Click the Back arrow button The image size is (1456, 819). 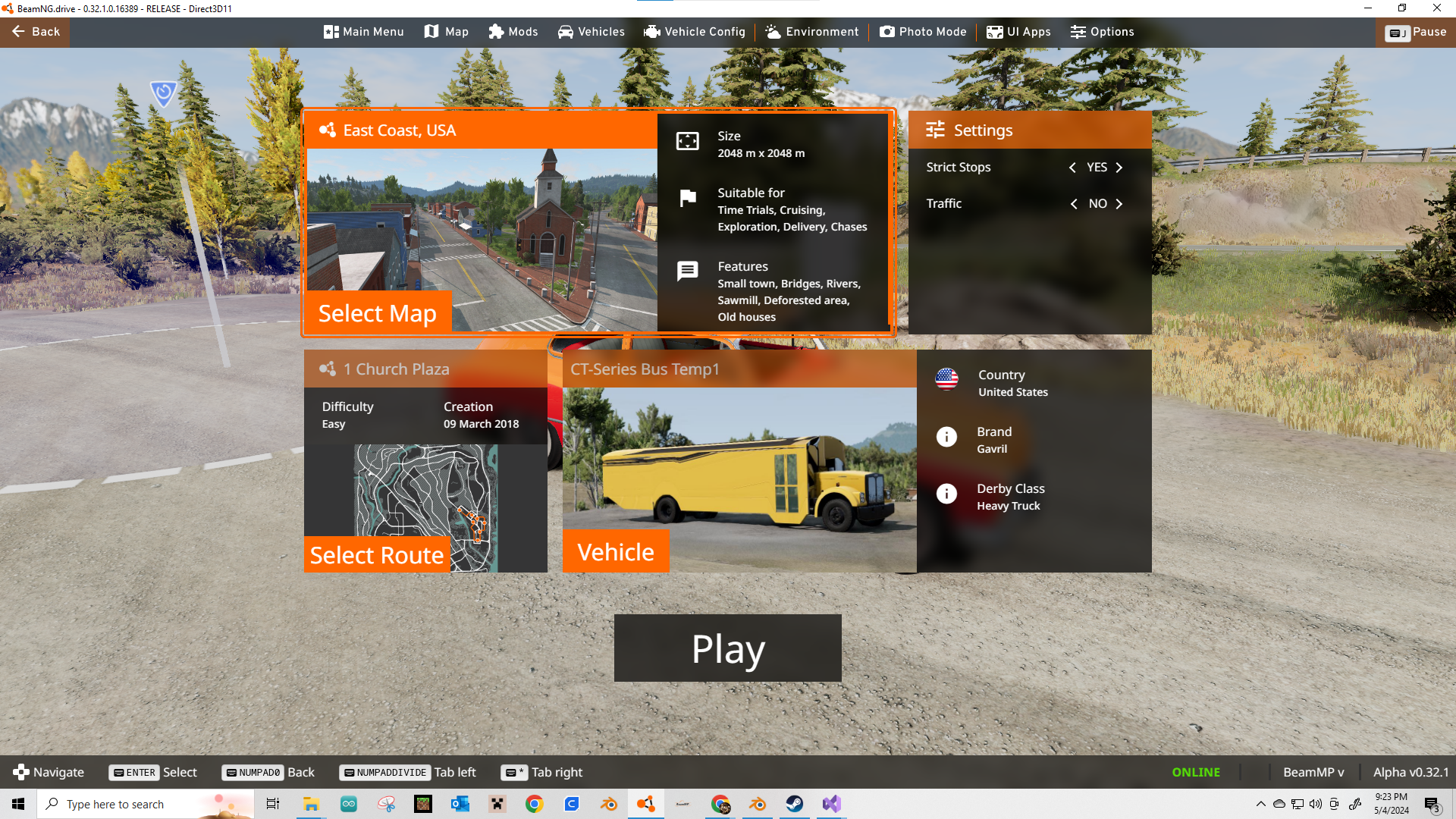35,32
